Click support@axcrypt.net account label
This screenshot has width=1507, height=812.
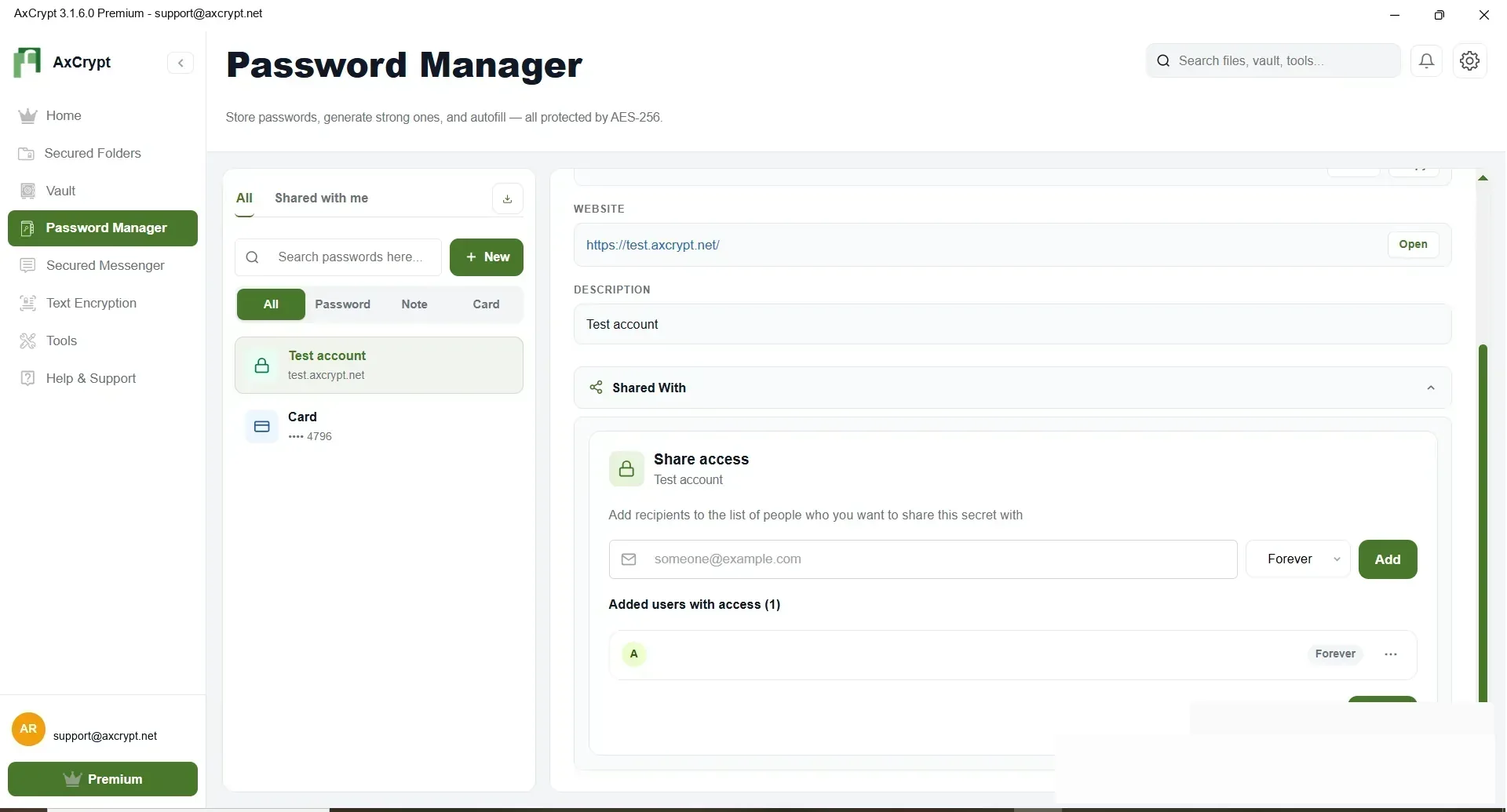[x=105, y=737]
